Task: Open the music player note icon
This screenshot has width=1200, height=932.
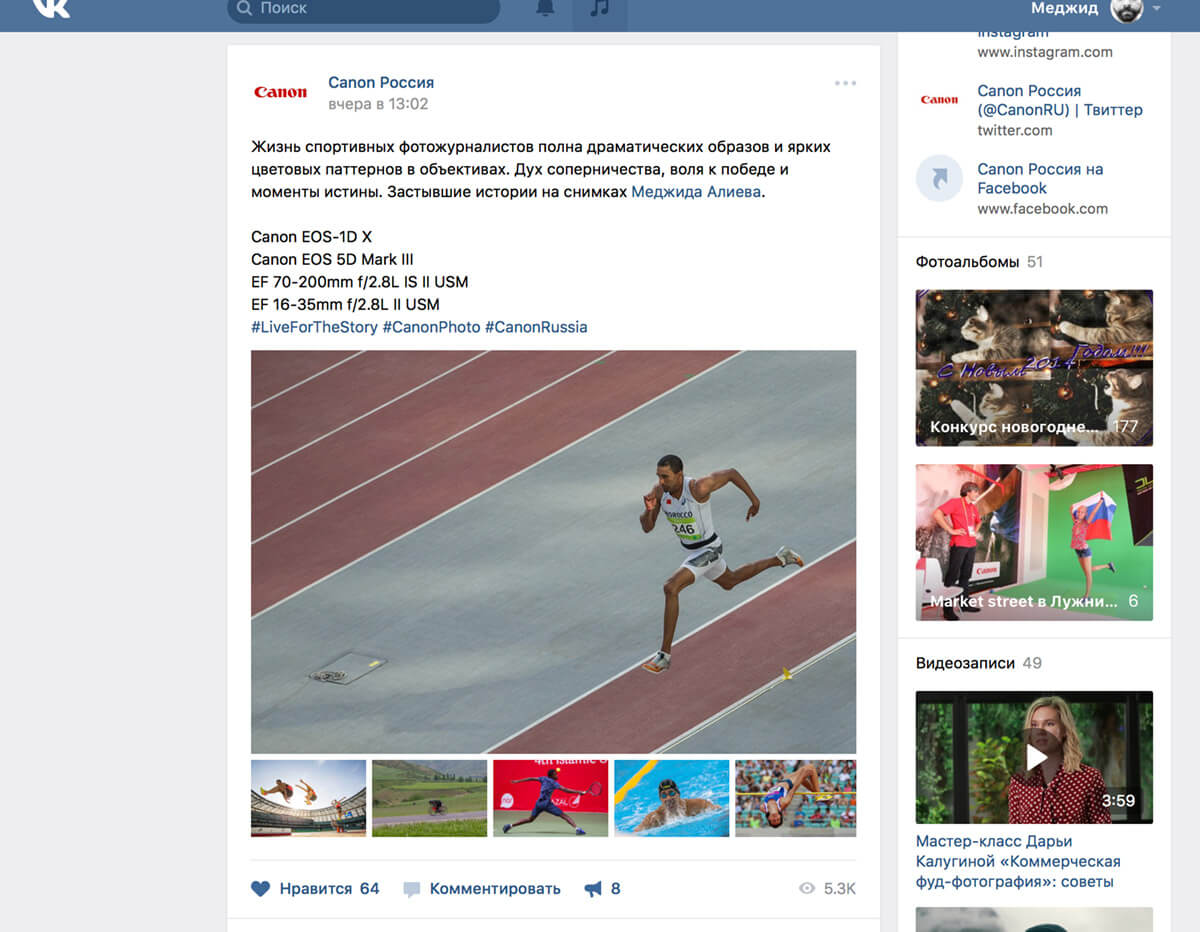Action: [599, 8]
